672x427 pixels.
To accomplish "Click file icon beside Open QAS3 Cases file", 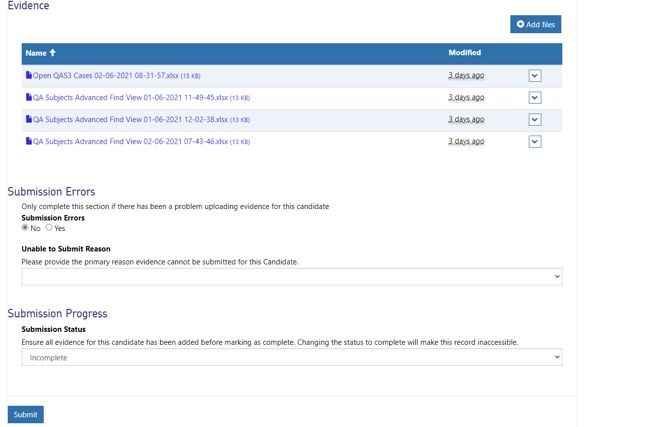I will [x=29, y=75].
